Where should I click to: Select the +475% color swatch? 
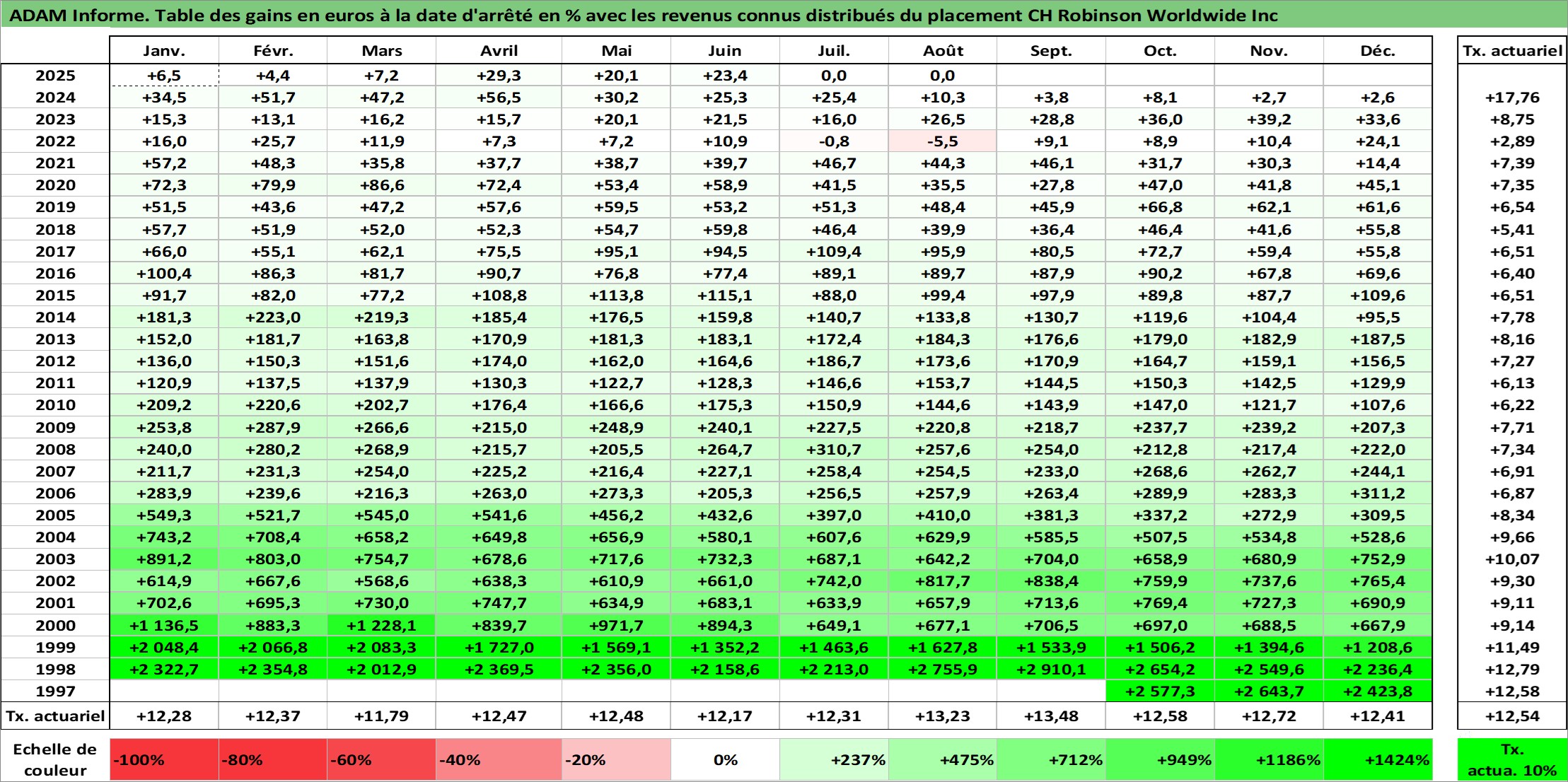943,760
